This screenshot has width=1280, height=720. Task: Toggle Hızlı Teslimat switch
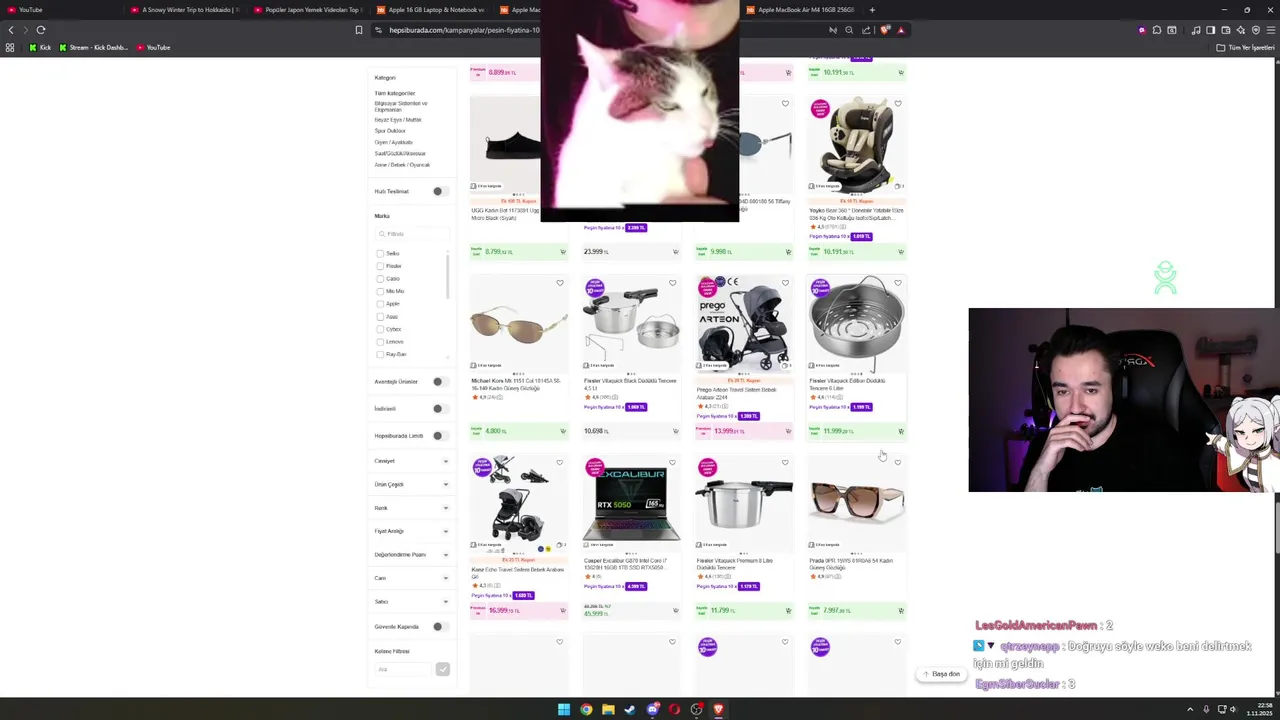click(440, 191)
